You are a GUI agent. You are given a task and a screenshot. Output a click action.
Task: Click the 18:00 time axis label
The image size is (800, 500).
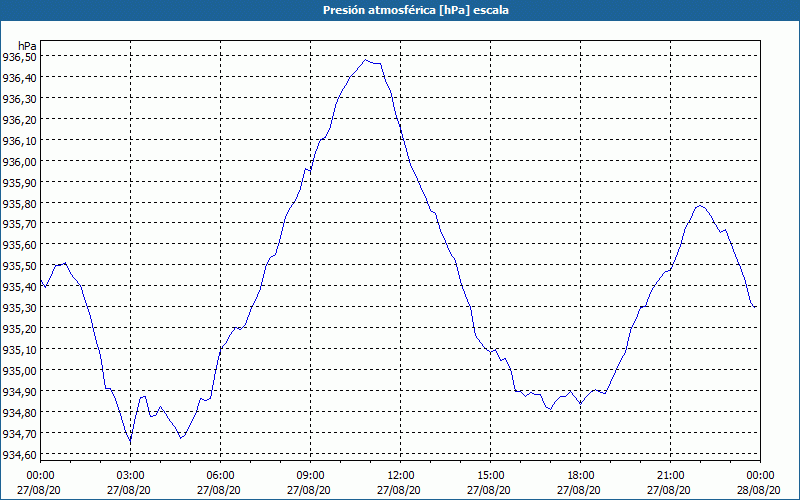tap(581, 476)
